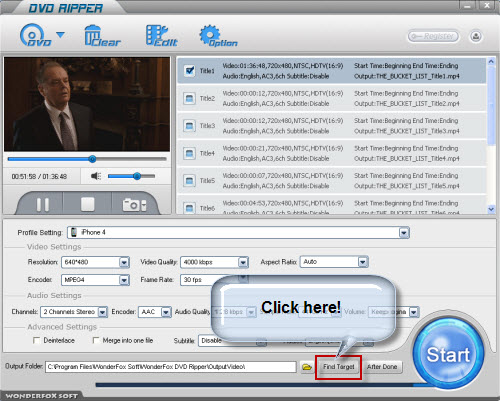Select Title5 video 00:00:07 info text
The image size is (500, 401).
point(283,176)
